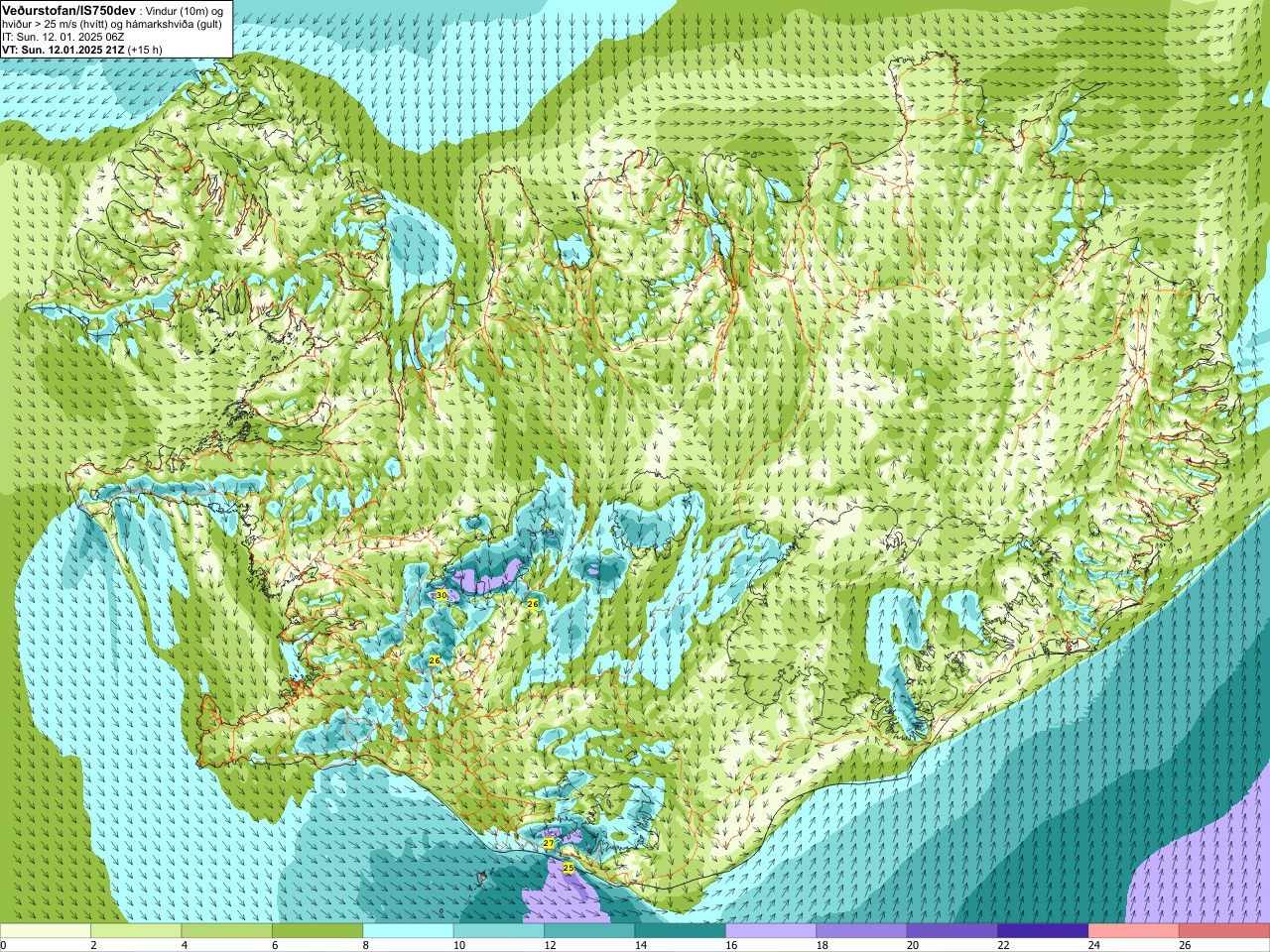Click the legend scale value 24
The width and height of the screenshot is (1270, 952).
[x=1094, y=945]
